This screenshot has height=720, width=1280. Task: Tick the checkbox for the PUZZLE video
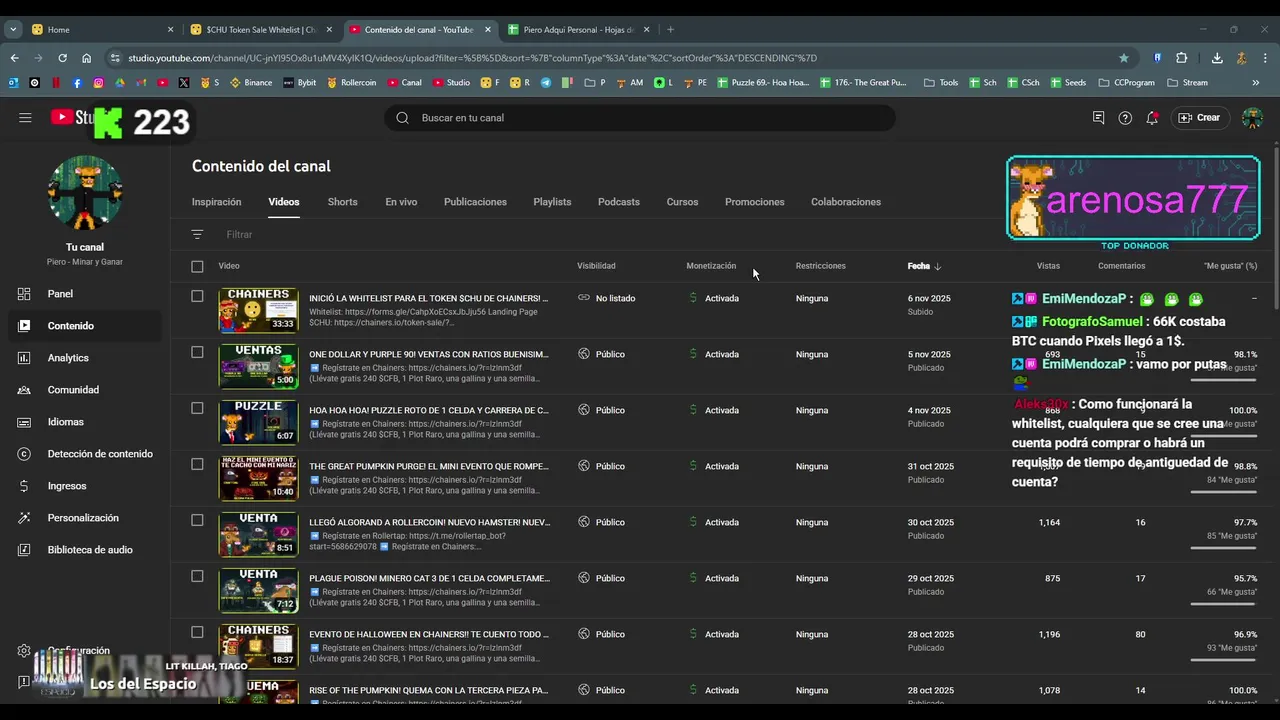click(x=197, y=408)
